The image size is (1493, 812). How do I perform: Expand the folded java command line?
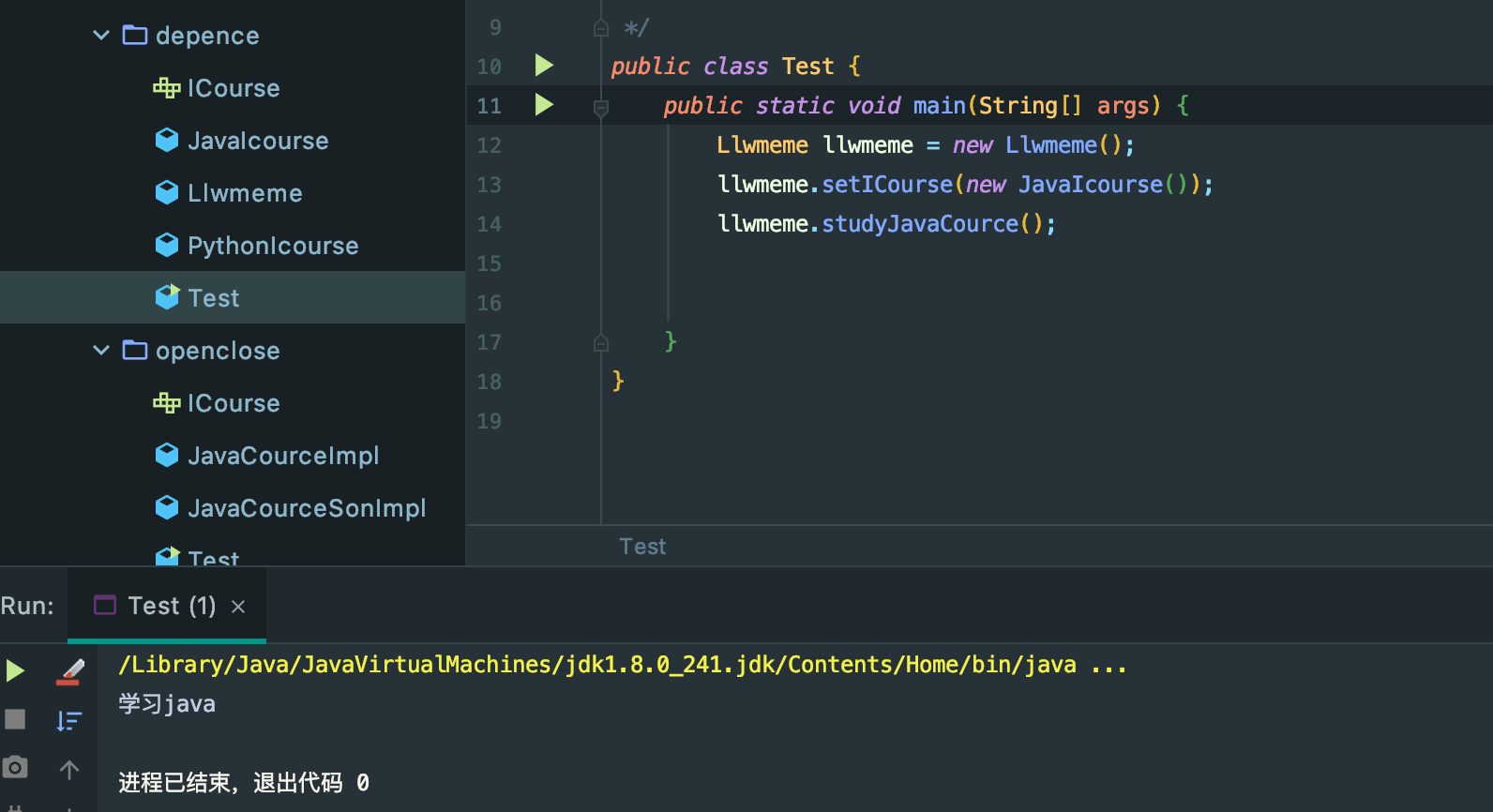tap(1108, 666)
